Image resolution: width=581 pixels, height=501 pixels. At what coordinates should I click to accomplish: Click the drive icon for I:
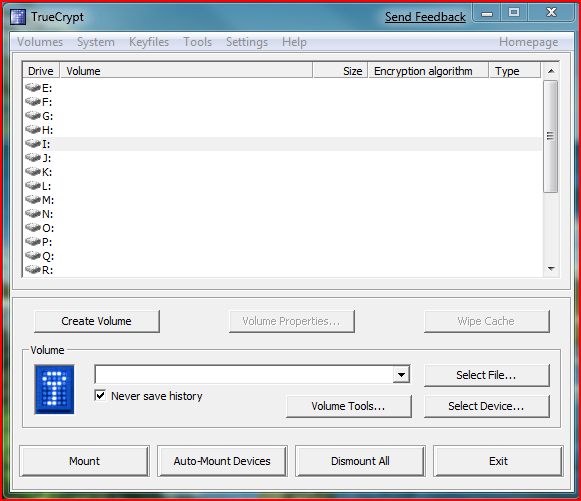tap(33, 144)
